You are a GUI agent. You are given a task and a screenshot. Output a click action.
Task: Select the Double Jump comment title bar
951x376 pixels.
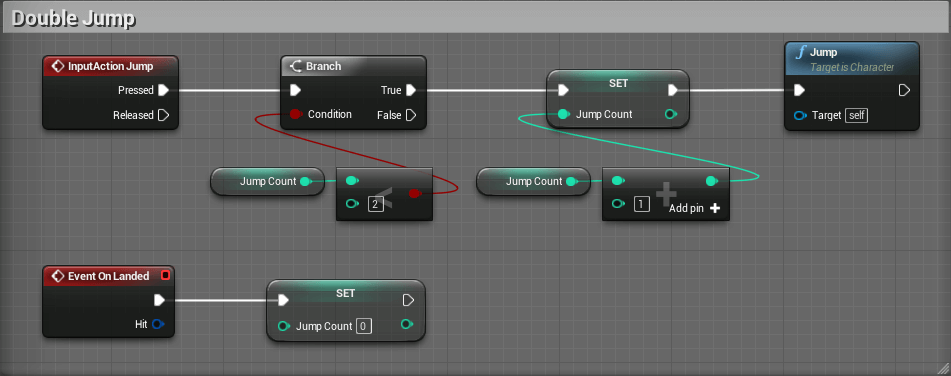point(476,18)
